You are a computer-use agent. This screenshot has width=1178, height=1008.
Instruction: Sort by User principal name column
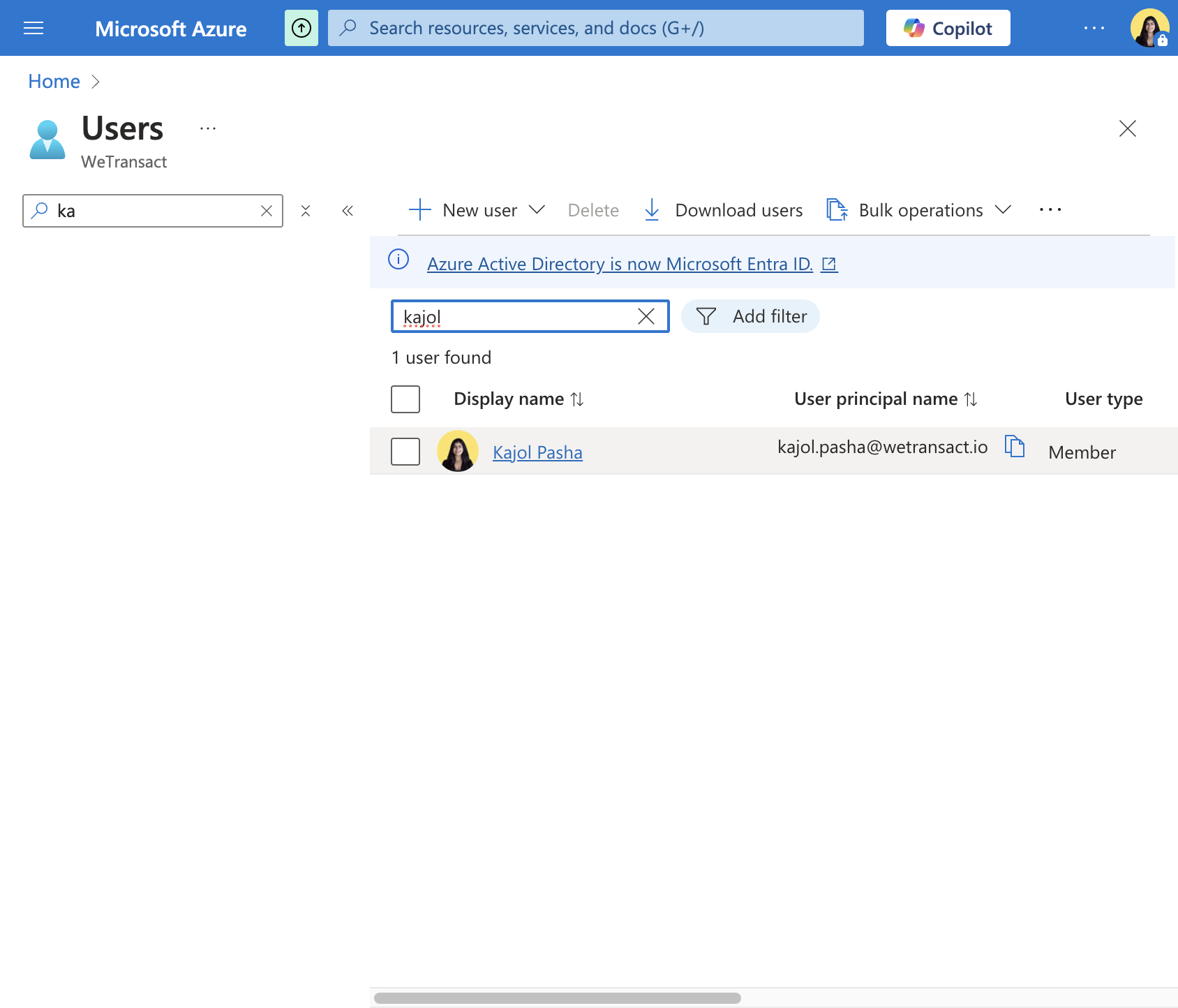pos(886,399)
